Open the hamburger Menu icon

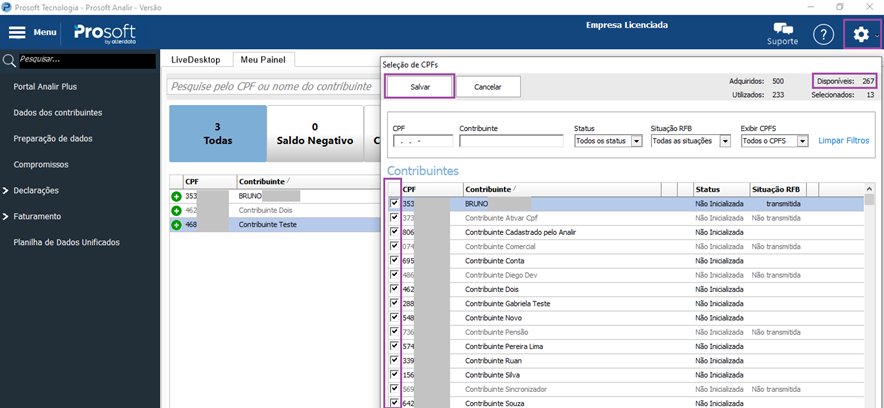point(17,32)
